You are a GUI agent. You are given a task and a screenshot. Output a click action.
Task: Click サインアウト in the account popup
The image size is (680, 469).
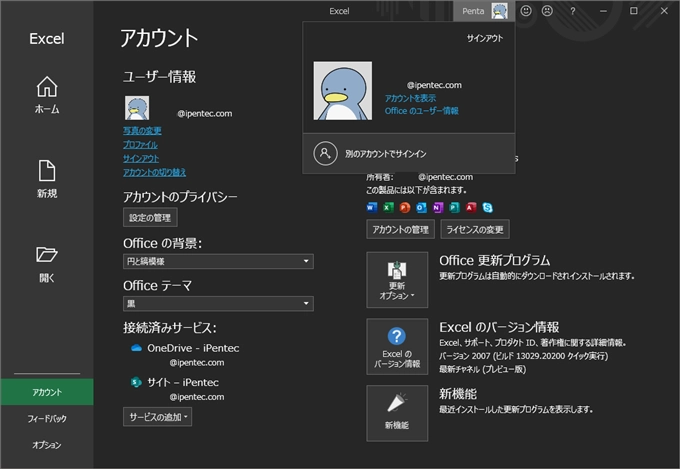pyautogui.click(x=485, y=38)
